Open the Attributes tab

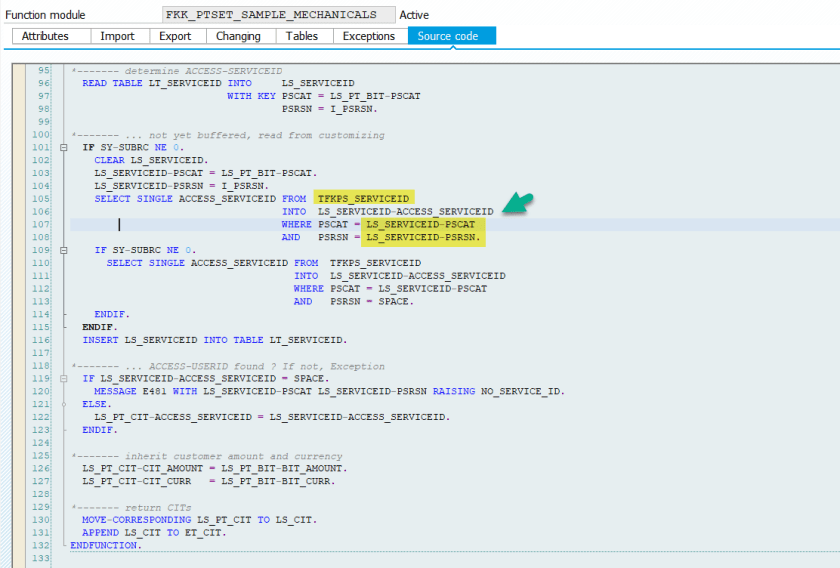(x=45, y=36)
